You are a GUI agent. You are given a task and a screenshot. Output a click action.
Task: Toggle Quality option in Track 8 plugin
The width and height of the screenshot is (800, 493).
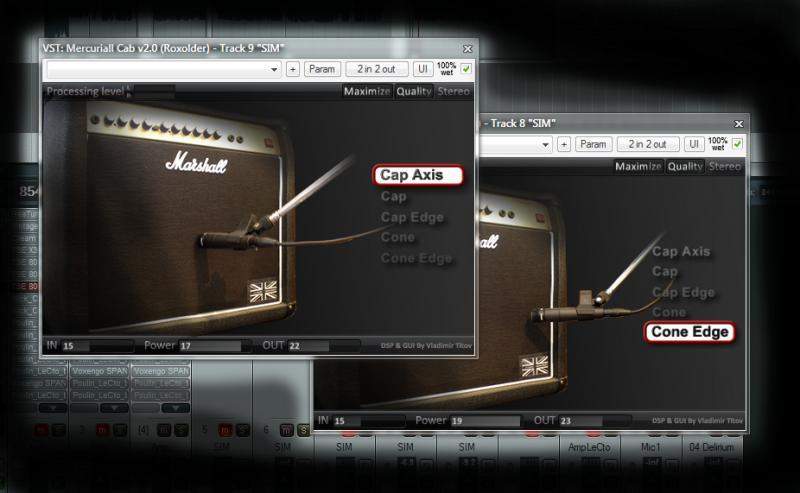pyautogui.click(x=685, y=166)
